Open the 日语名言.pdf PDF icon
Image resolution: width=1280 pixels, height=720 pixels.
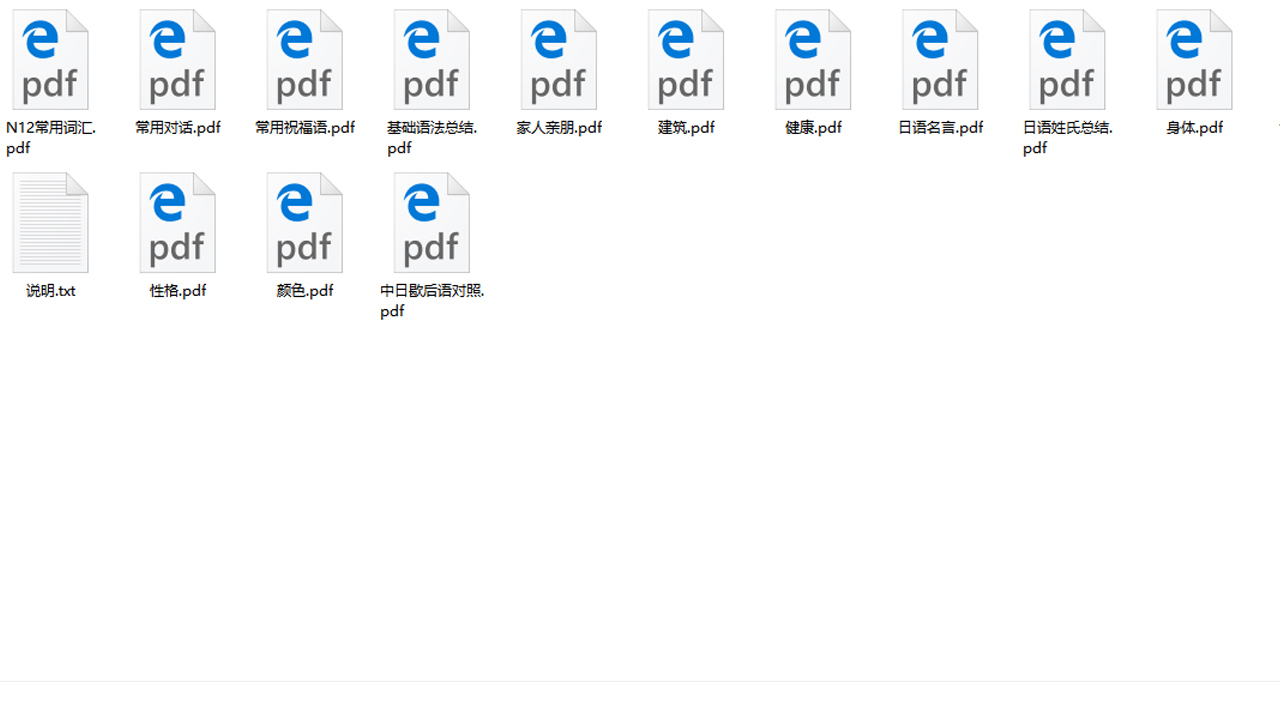(941, 58)
